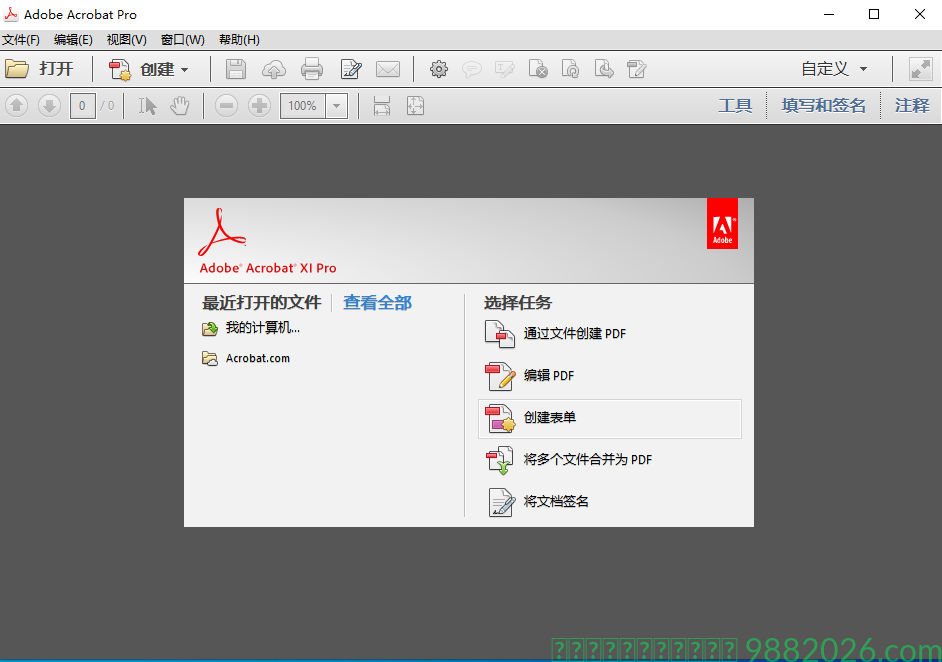Screen dimensions: 942x662
Task: Open the 文件(F) menu
Action: point(22,39)
